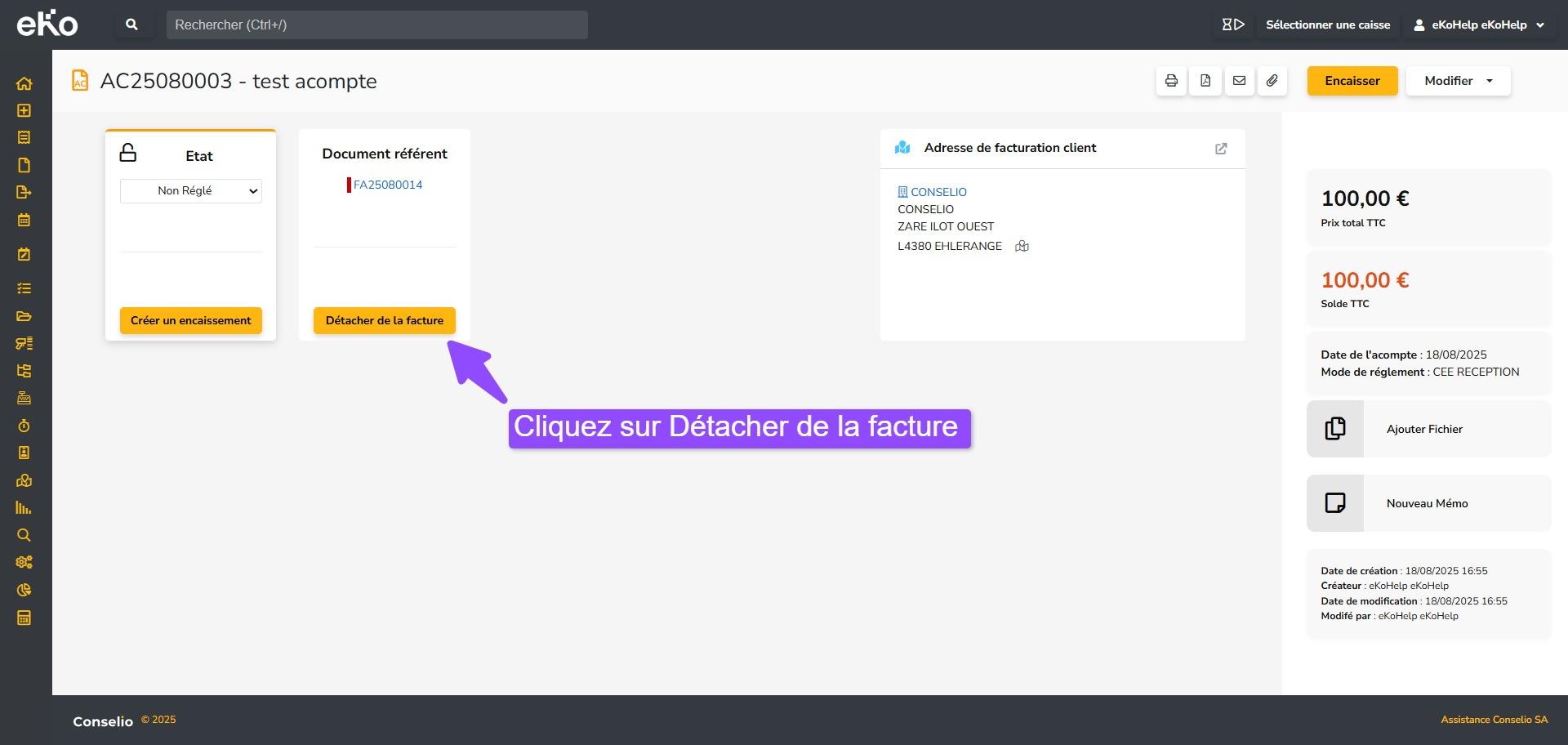Click the paperclip attachment icon

[x=1272, y=81]
